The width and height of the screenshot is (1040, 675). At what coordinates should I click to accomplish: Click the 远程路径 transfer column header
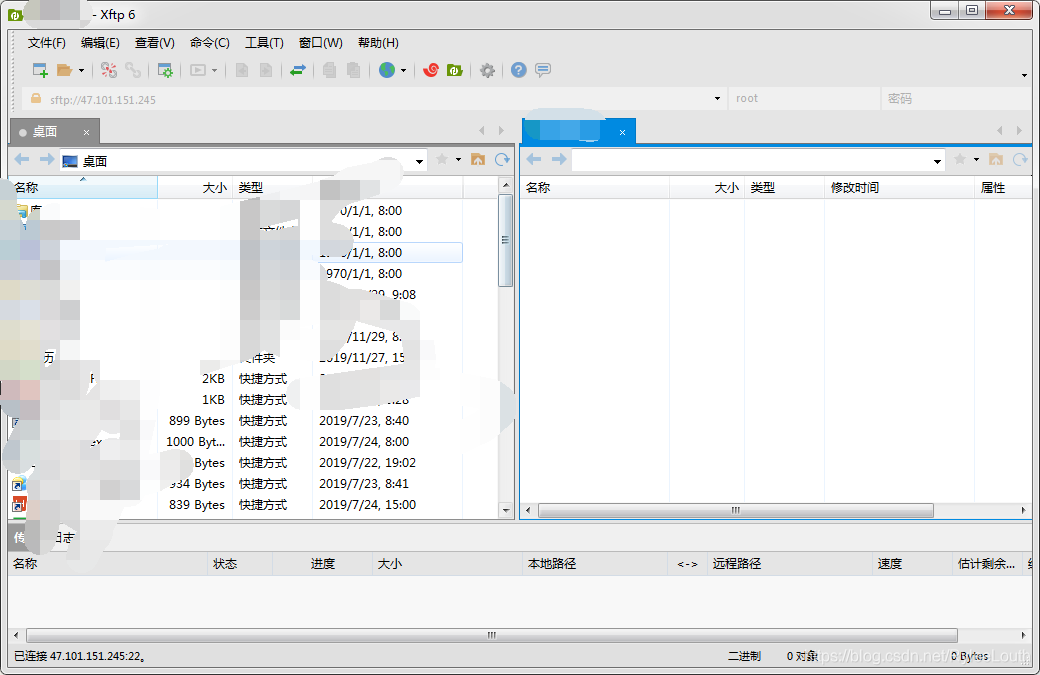[789, 564]
